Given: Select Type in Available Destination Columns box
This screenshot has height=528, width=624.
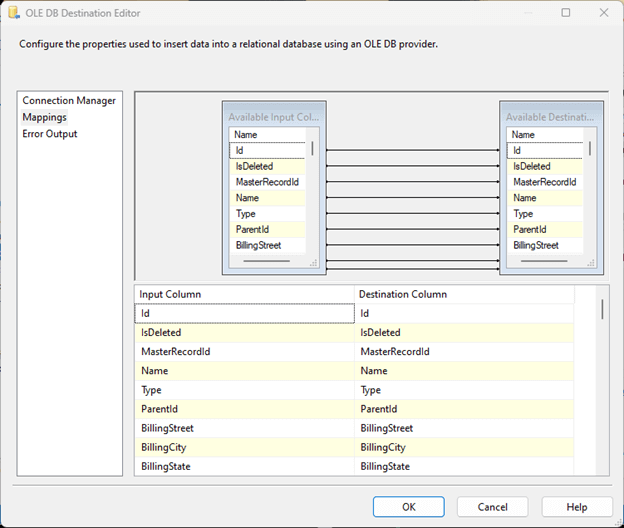Looking at the screenshot, I should pyautogui.click(x=545, y=214).
